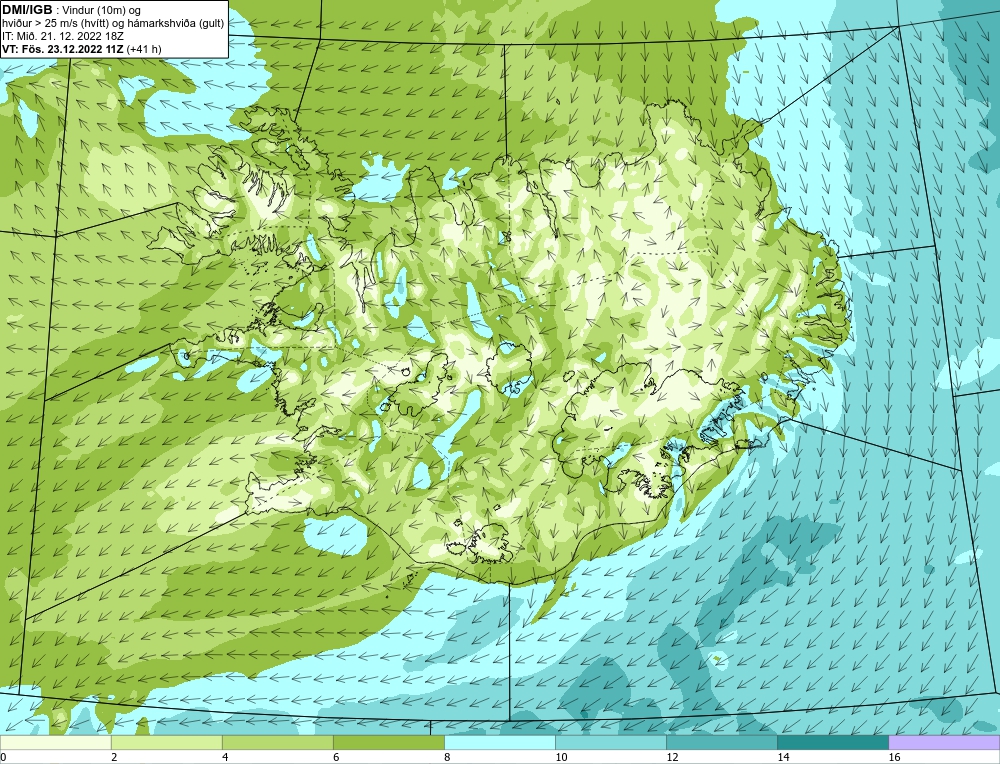Click the purple legend swatch above 16 m/s
Screen dimensions: 1000x764
coord(944,743)
